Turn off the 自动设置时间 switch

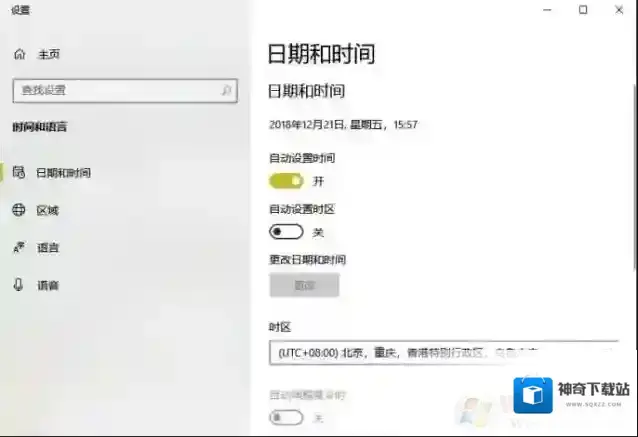[286, 181]
